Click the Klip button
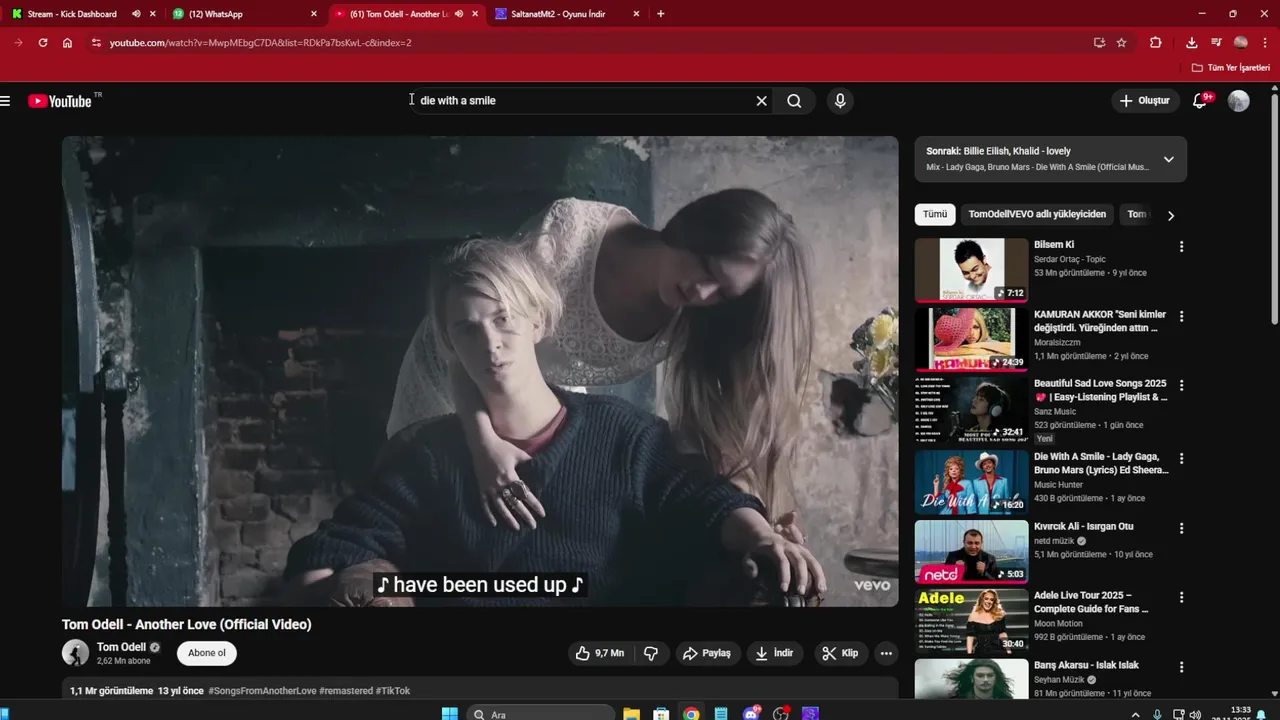This screenshot has width=1280, height=720. [840, 653]
